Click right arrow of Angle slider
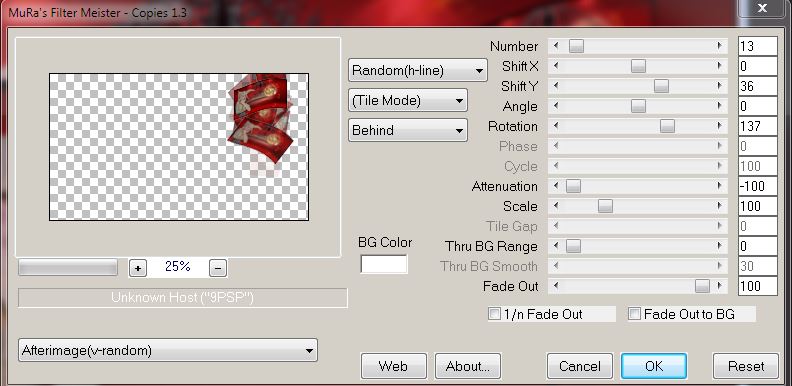Image resolution: width=792 pixels, height=386 pixels. (719, 106)
